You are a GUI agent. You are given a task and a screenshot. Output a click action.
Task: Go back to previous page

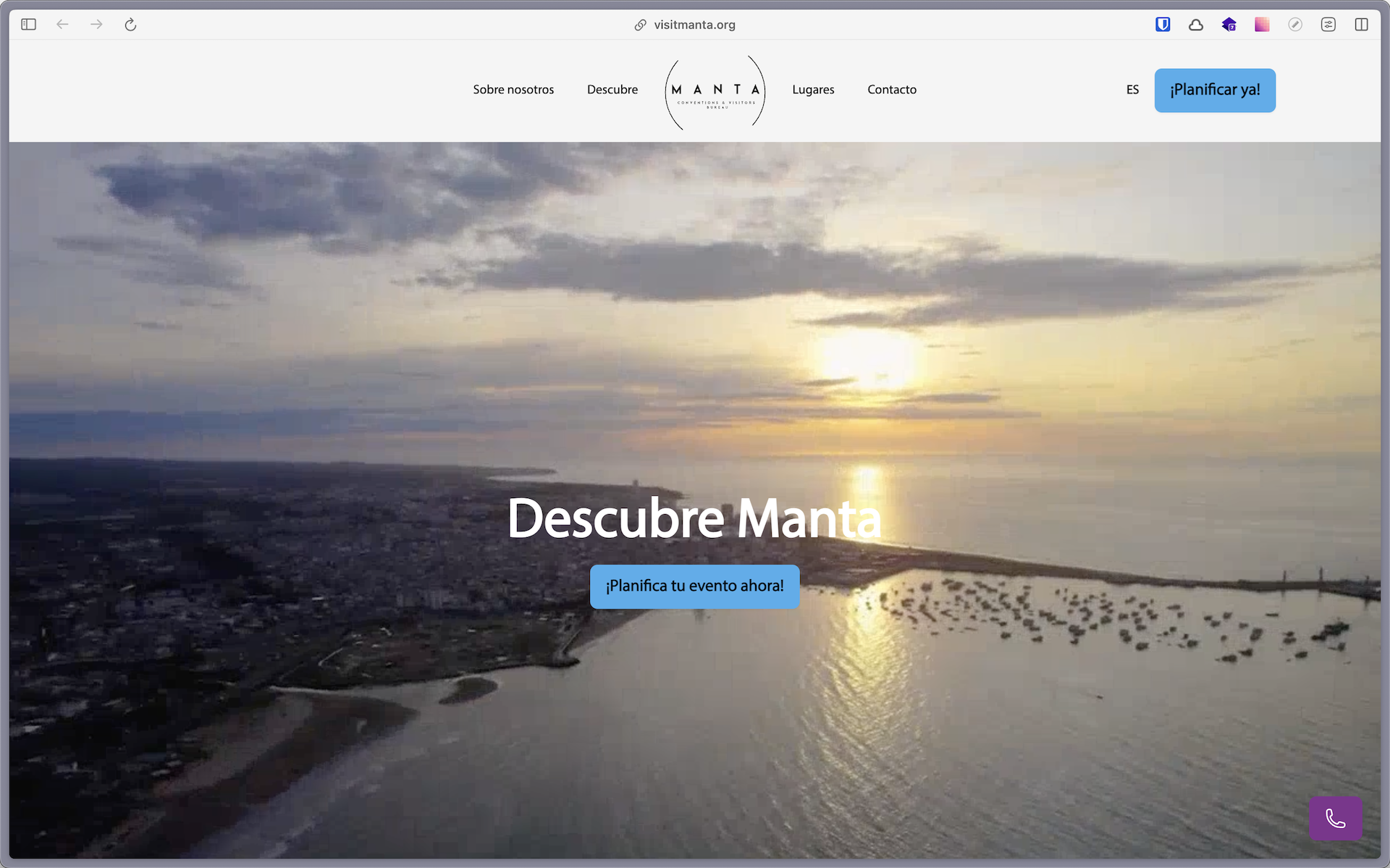(x=63, y=25)
